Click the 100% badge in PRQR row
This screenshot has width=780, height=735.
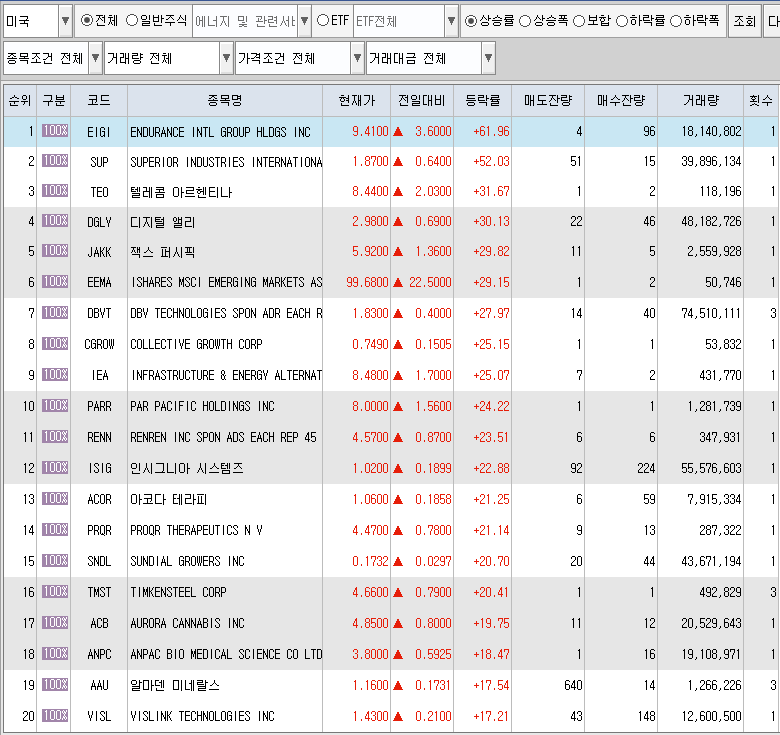click(x=55, y=529)
